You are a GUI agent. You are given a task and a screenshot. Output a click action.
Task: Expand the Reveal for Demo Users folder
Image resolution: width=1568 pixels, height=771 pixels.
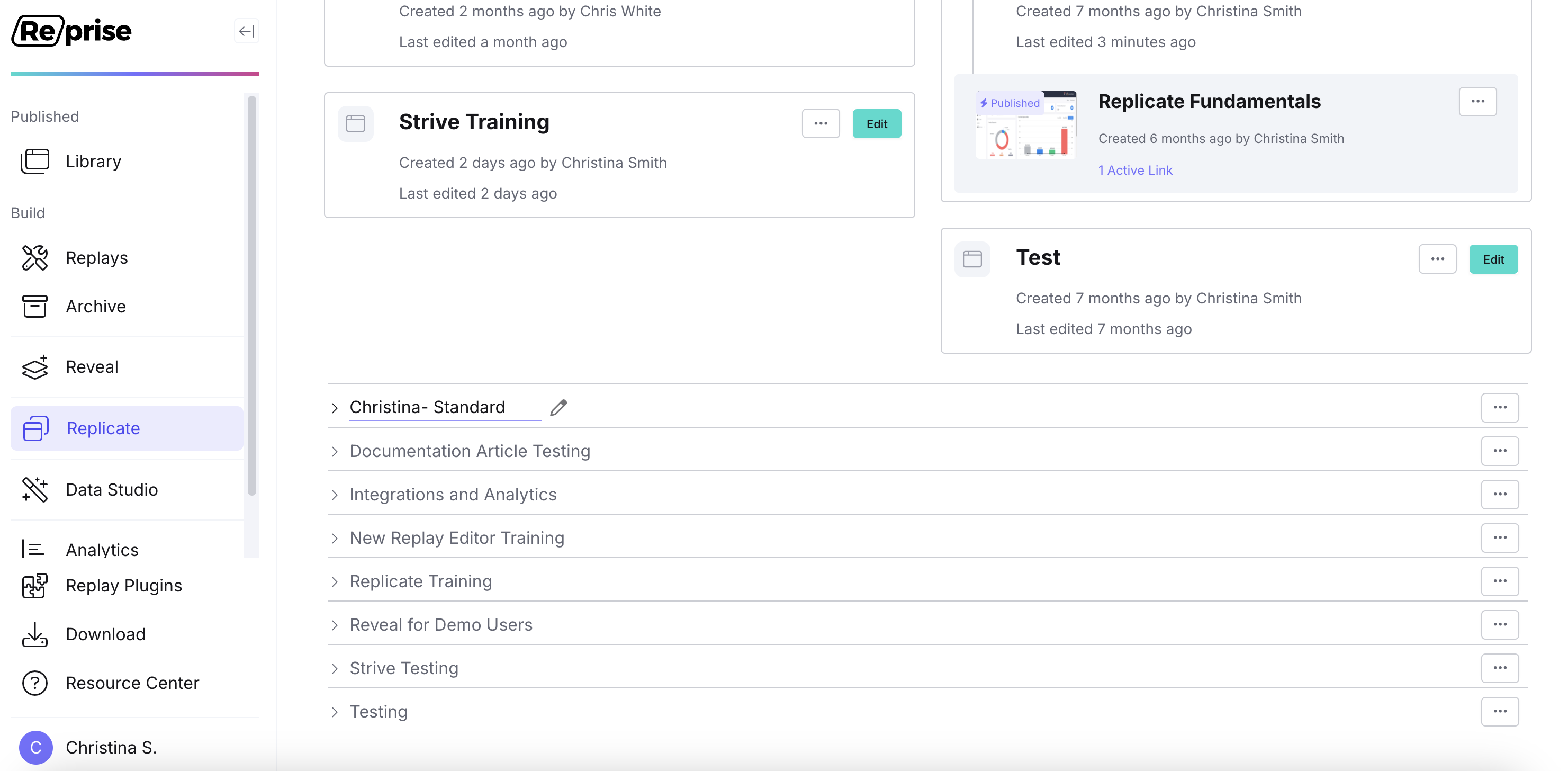click(335, 625)
